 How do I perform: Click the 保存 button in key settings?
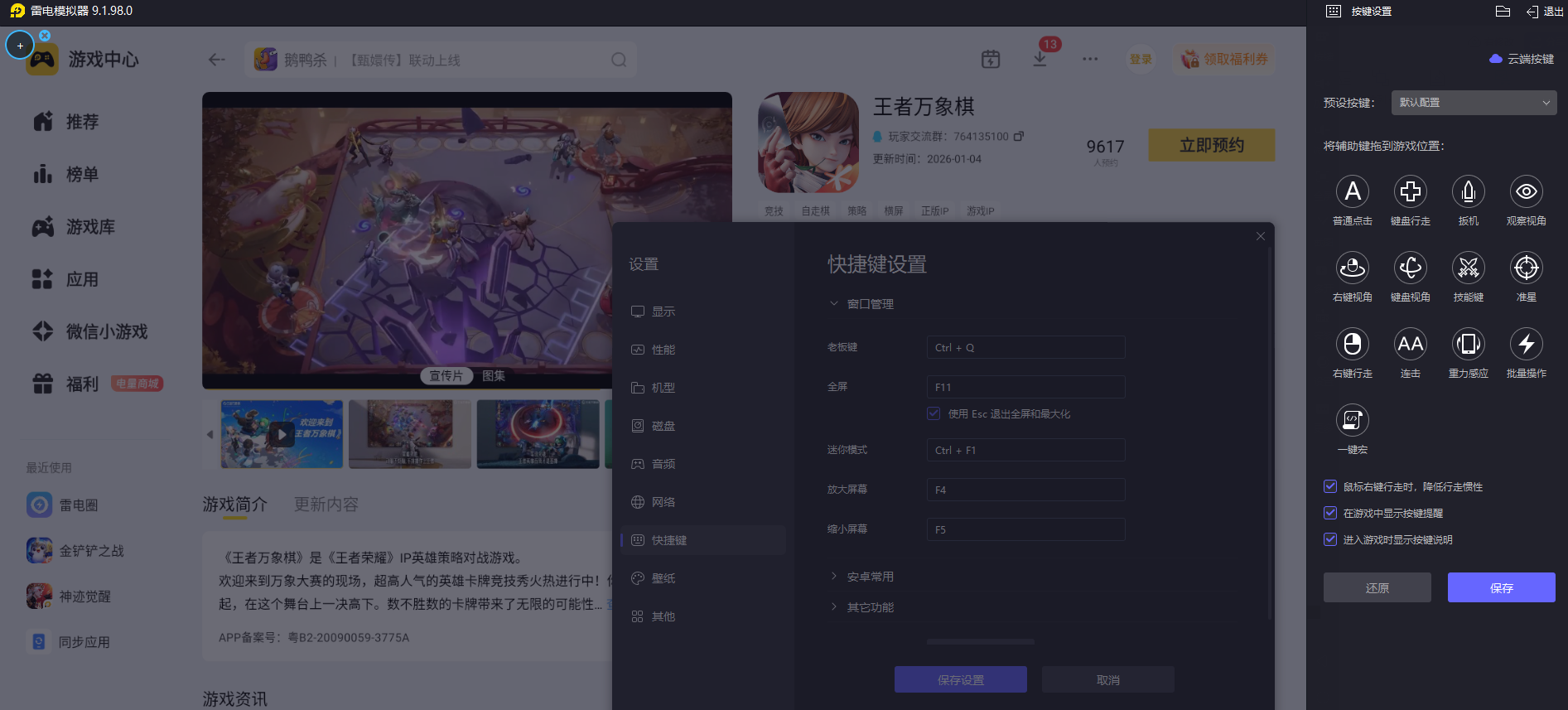(x=1502, y=587)
